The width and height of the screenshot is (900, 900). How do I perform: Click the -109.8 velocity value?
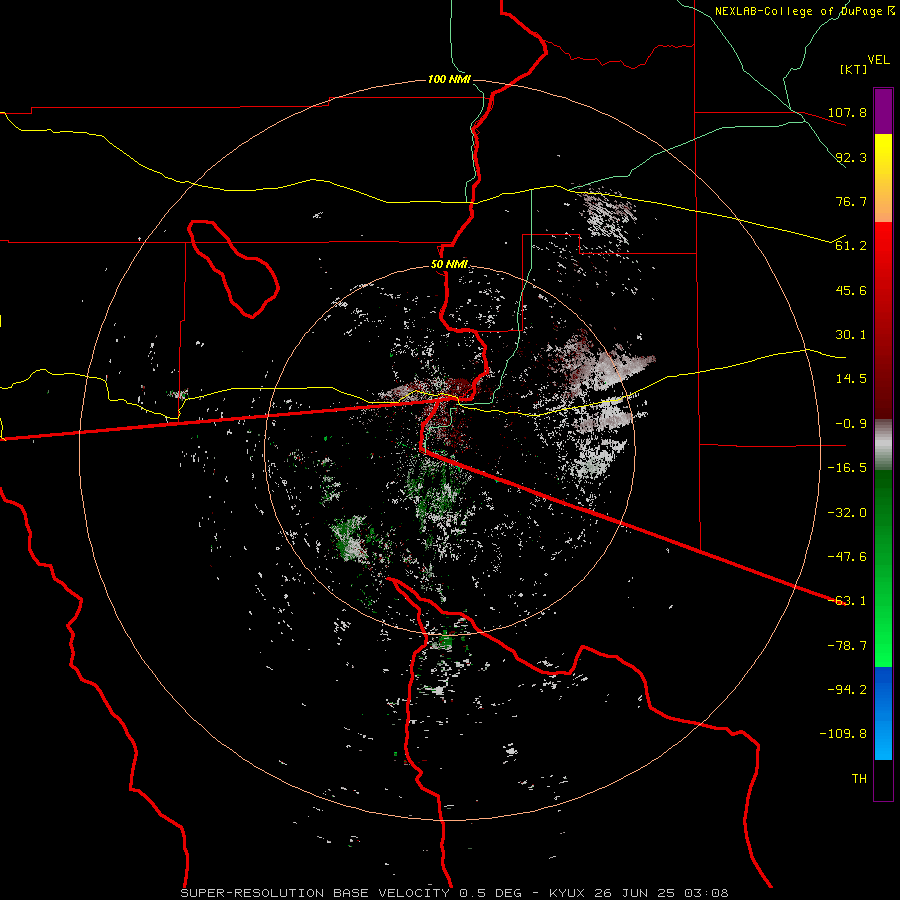click(844, 734)
